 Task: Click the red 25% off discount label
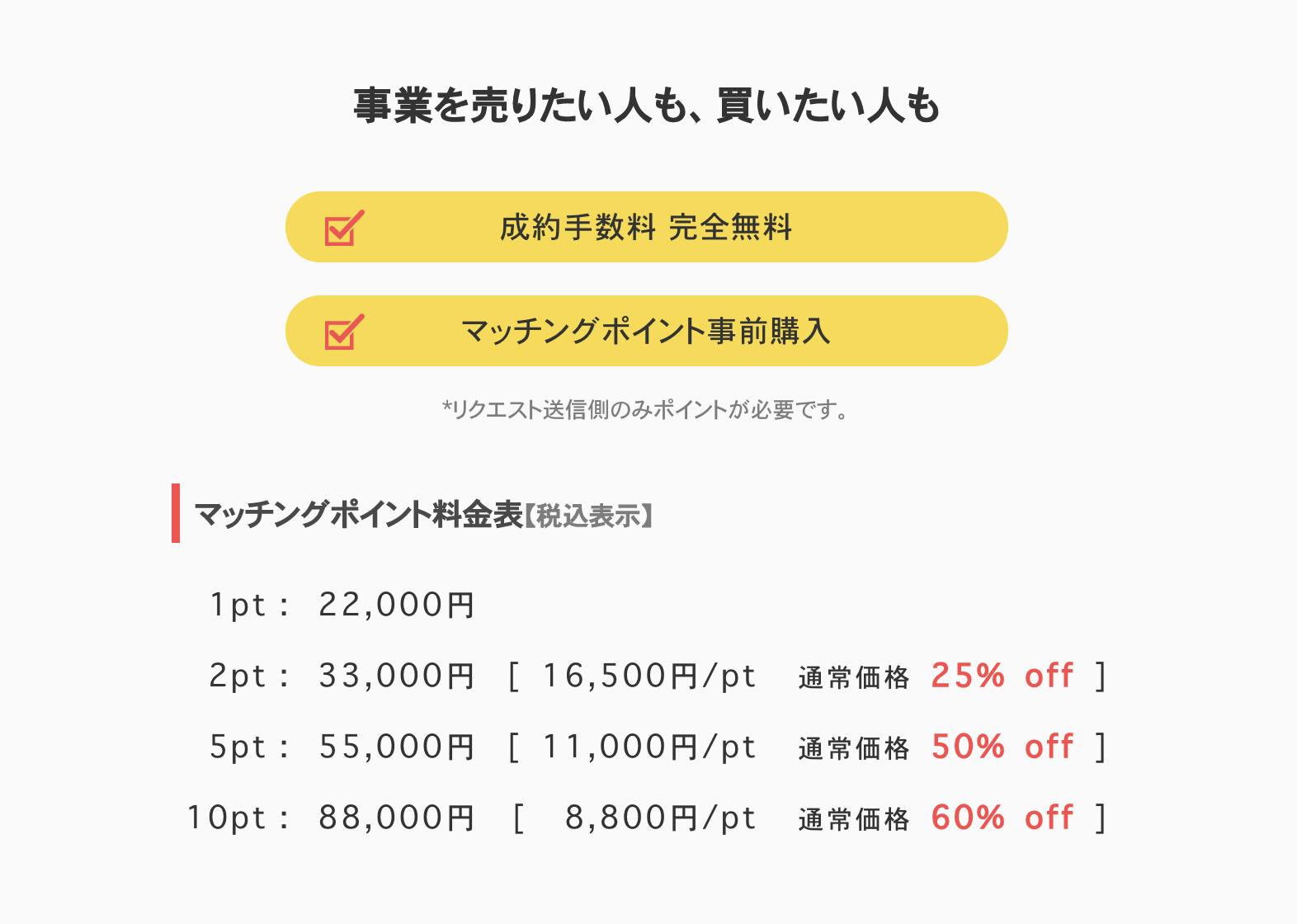[x=1002, y=676]
